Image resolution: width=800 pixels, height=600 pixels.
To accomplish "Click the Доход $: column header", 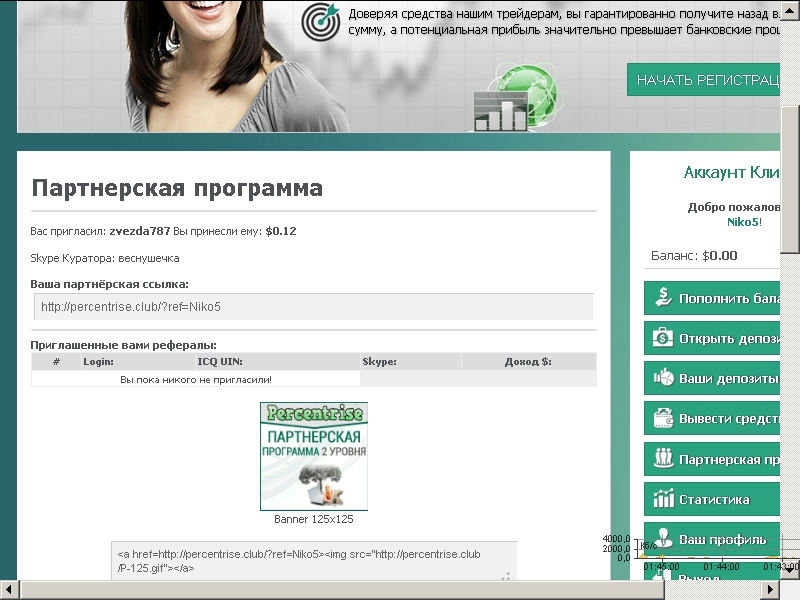I will pos(528,362).
